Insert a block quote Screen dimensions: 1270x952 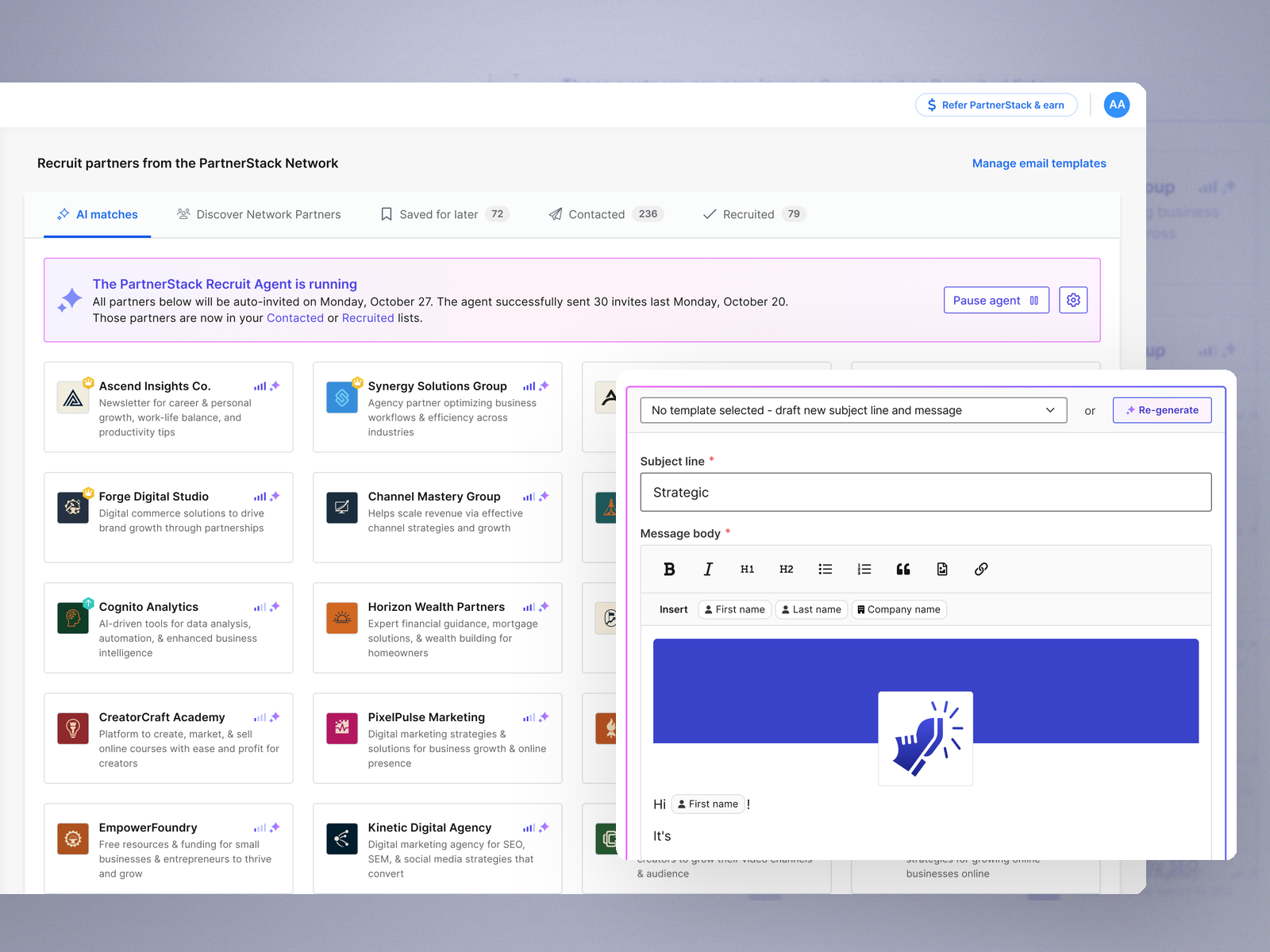click(902, 569)
